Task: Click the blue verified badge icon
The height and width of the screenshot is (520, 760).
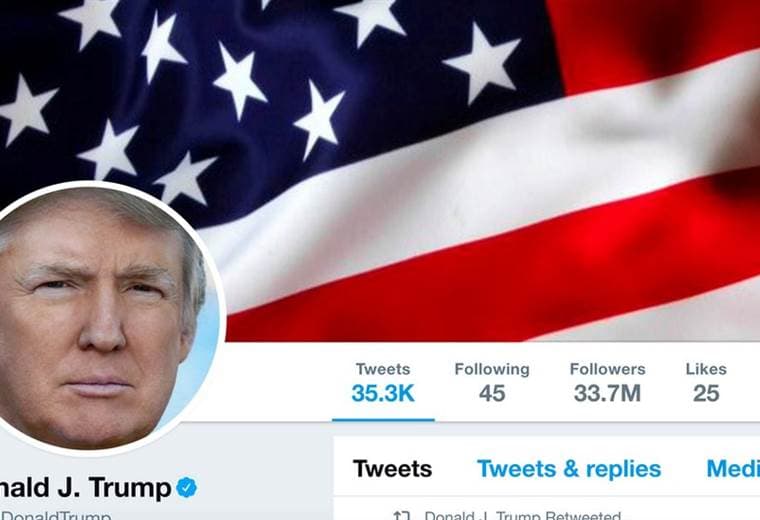Action: (x=187, y=488)
